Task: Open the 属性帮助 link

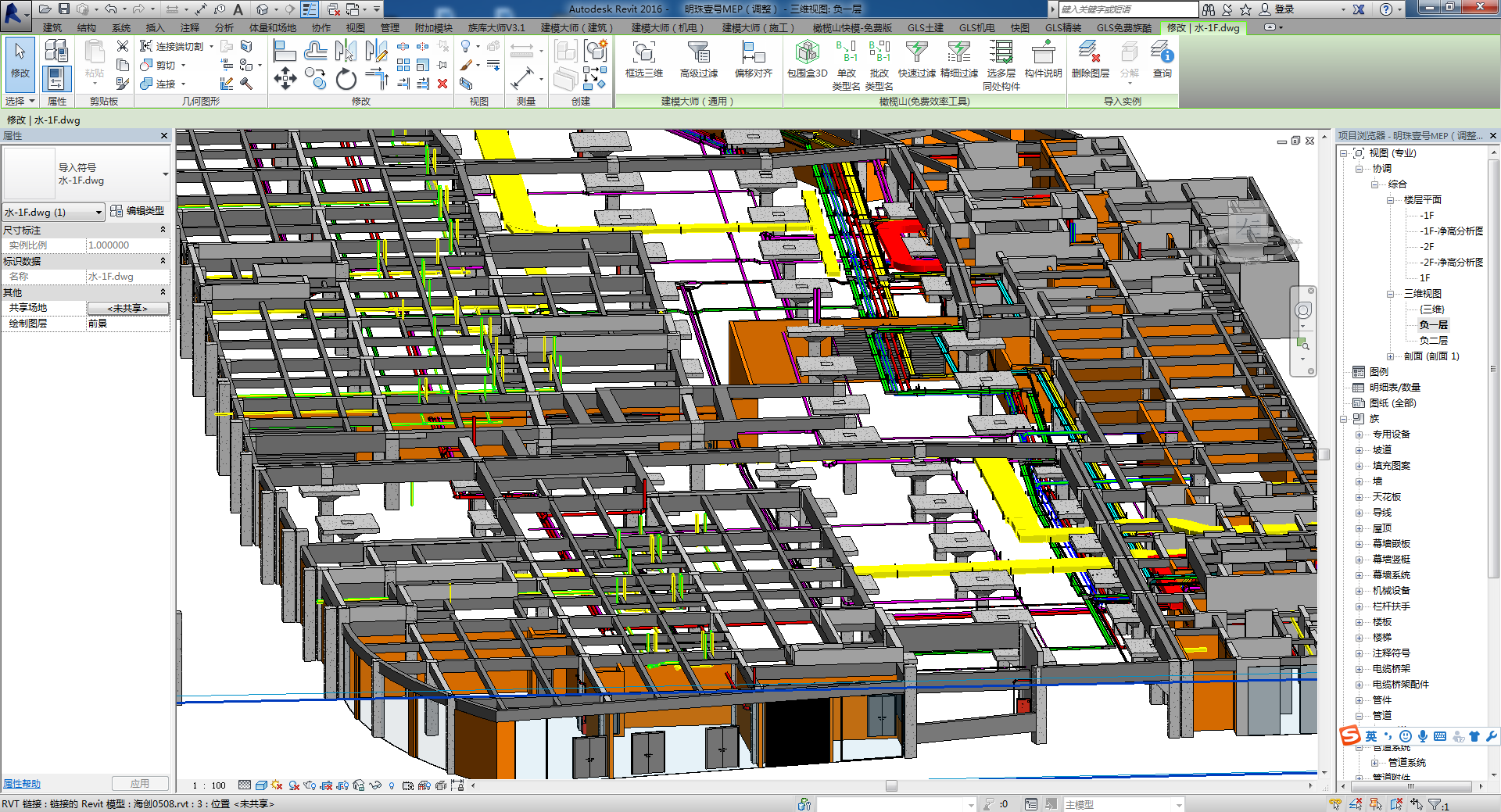Action: click(x=22, y=784)
